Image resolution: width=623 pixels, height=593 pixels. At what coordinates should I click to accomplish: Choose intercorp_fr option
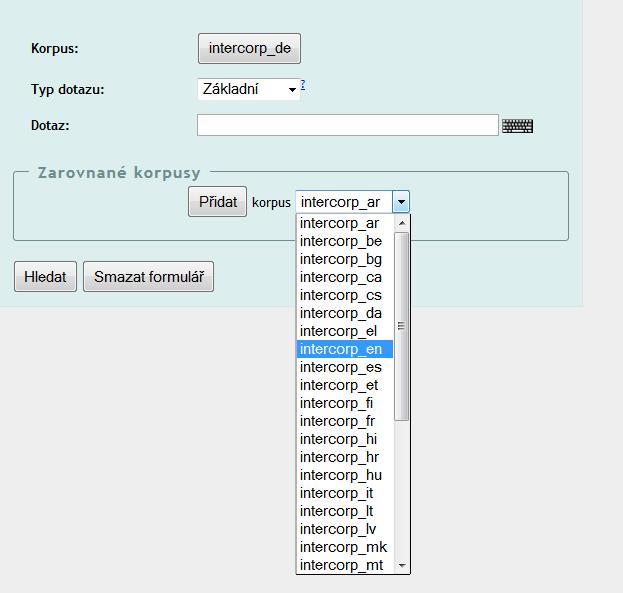click(x=345, y=421)
